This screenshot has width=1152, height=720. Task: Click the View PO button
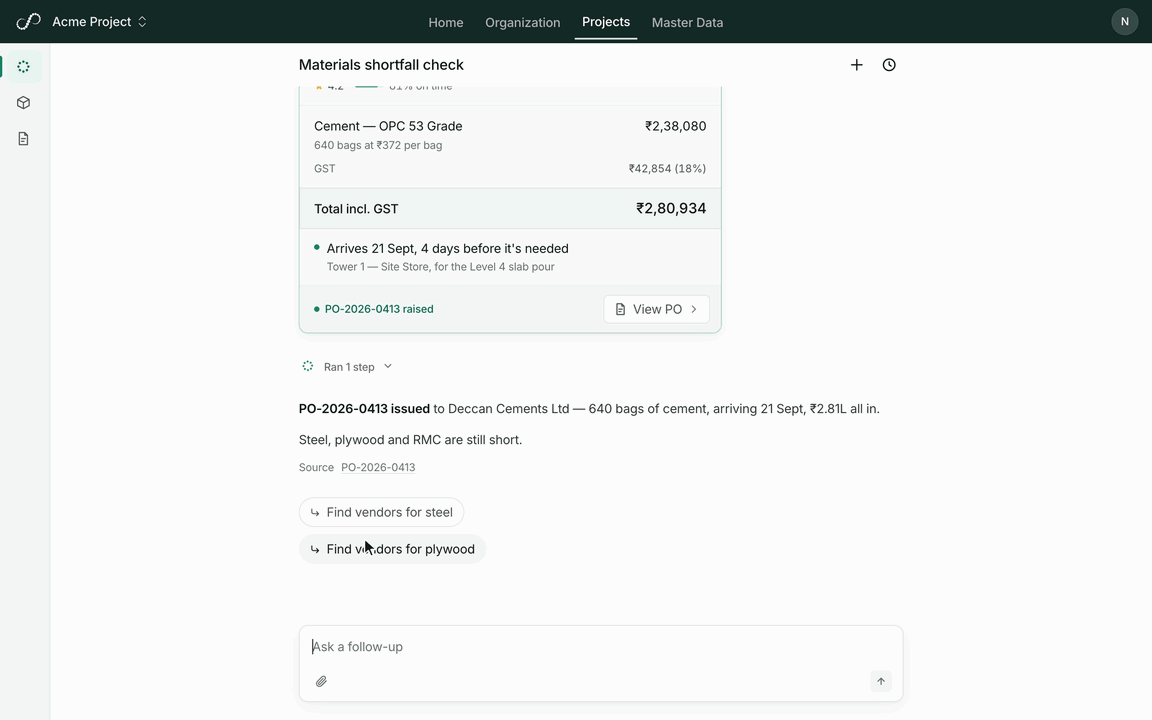657,309
